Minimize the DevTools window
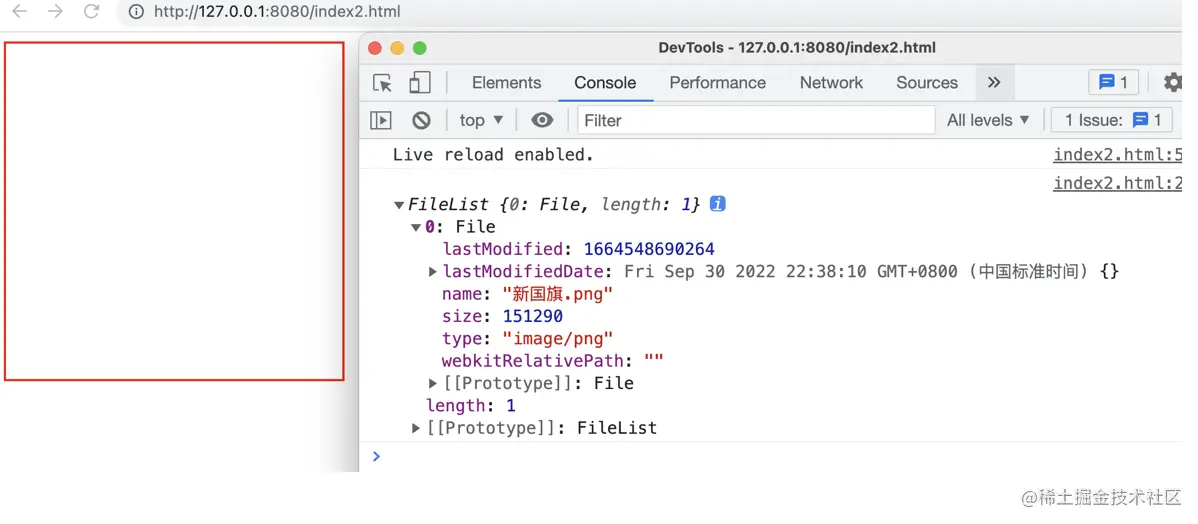The width and height of the screenshot is (1198, 524). pos(397,48)
